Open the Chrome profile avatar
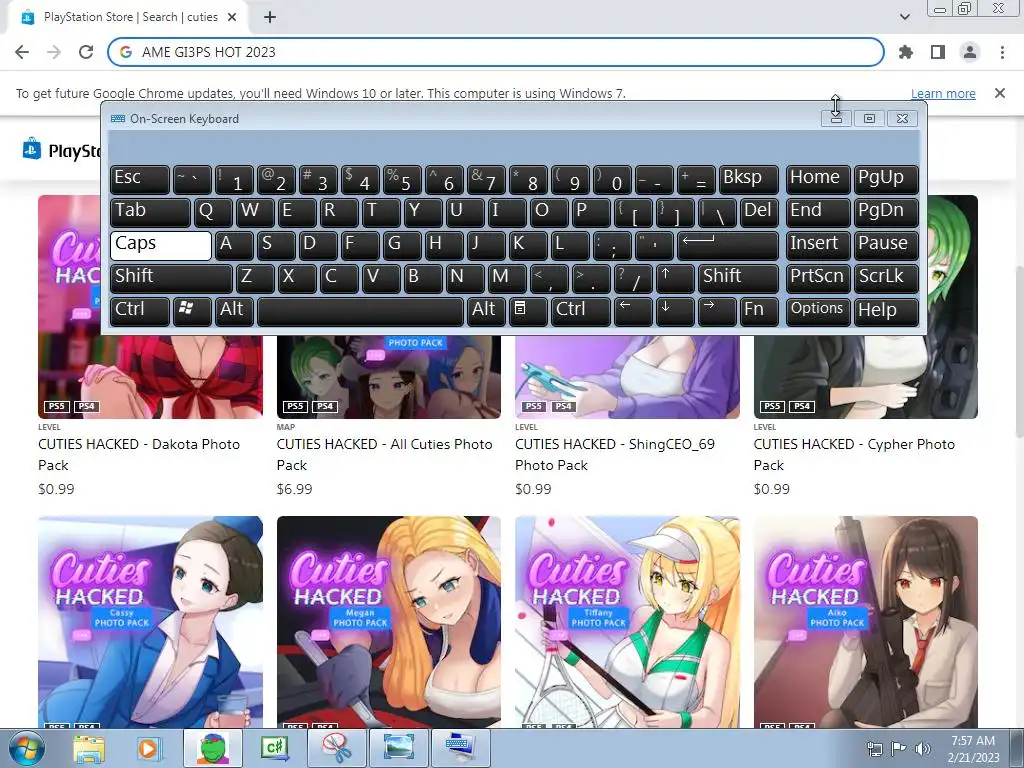 pos(970,52)
